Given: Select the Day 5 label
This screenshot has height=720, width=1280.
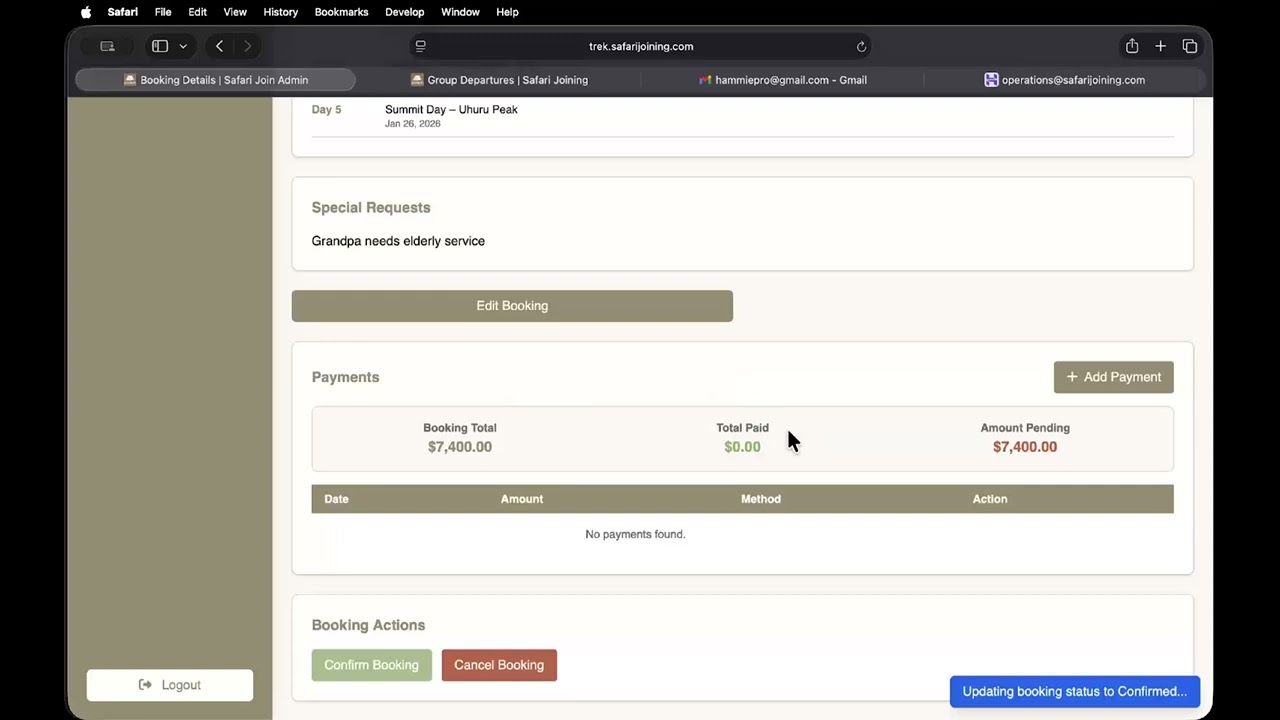Looking at the screenshot, I should coord(326,109).
